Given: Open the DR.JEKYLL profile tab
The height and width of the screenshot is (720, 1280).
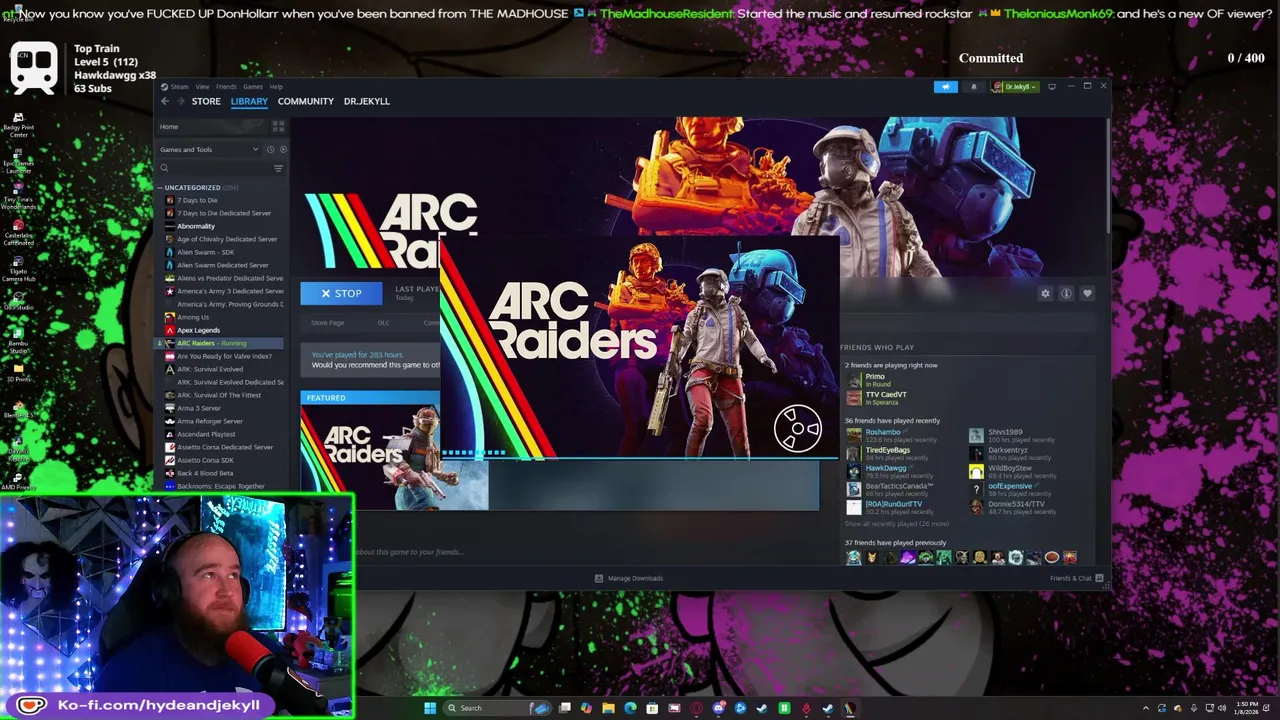Looking at the screenshot, I should pos(367,101).
